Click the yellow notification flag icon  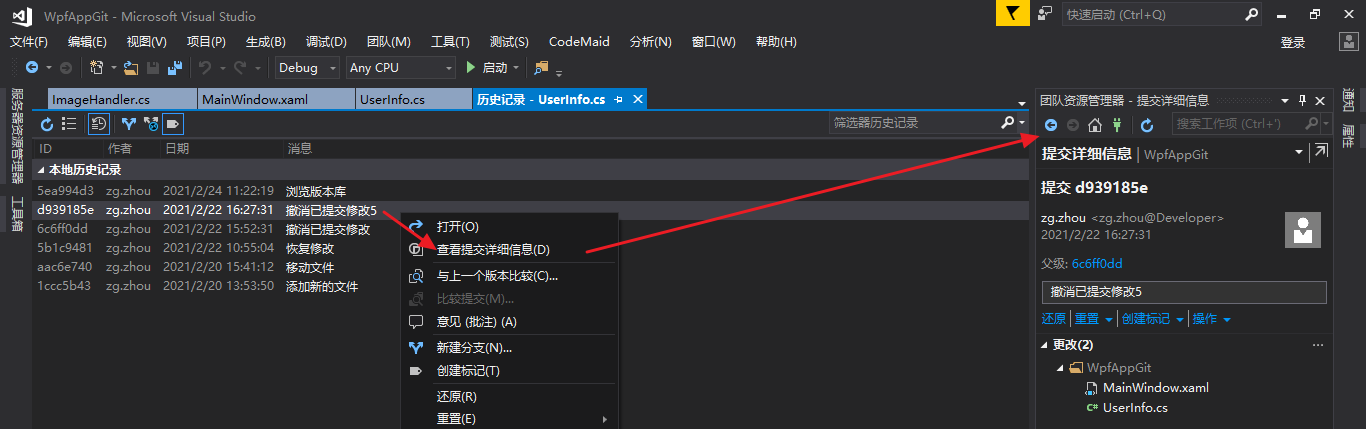point(1012,14)
